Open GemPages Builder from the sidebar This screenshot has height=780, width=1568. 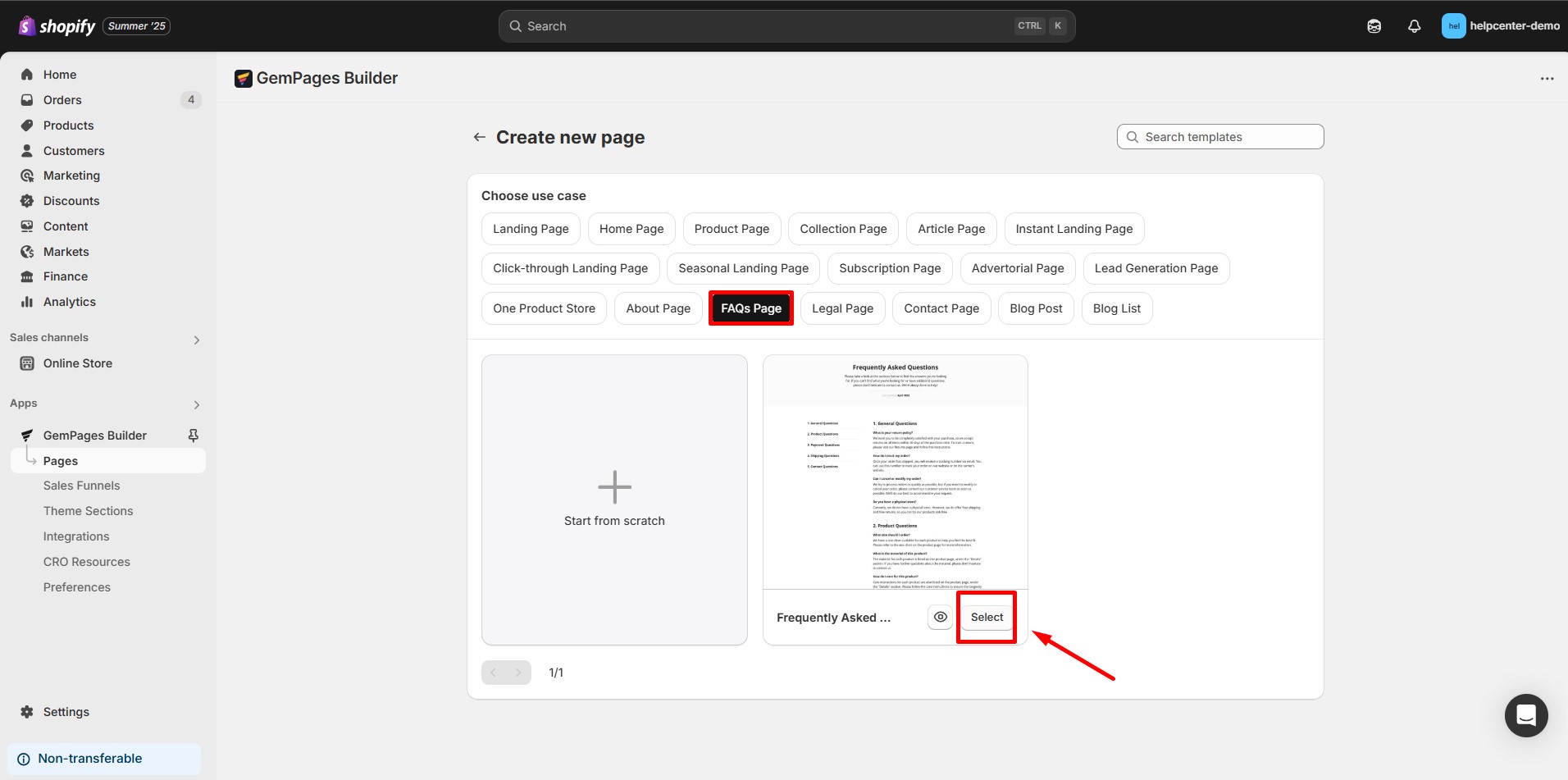pyautogui.click(x=94, y=435)
